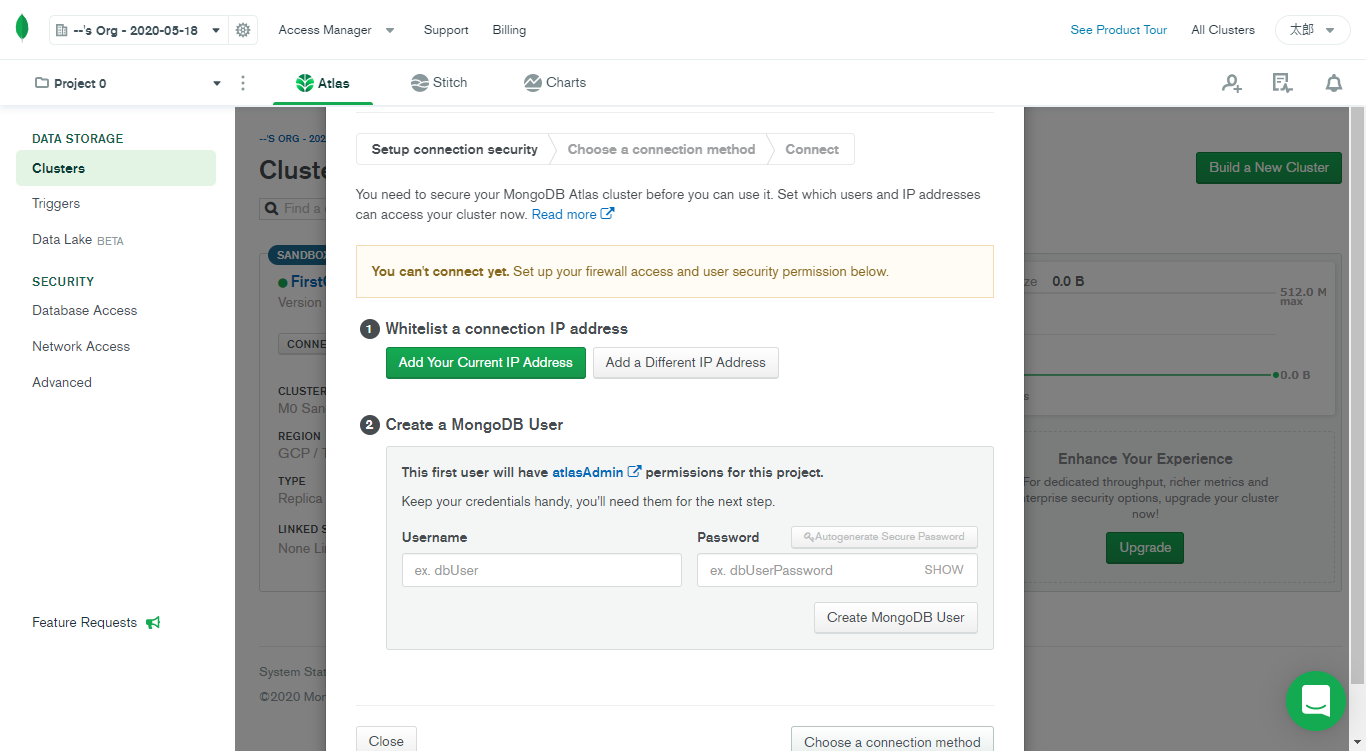Switch to the Stitch tab
1366x751 pixels.
coord(439,83)
